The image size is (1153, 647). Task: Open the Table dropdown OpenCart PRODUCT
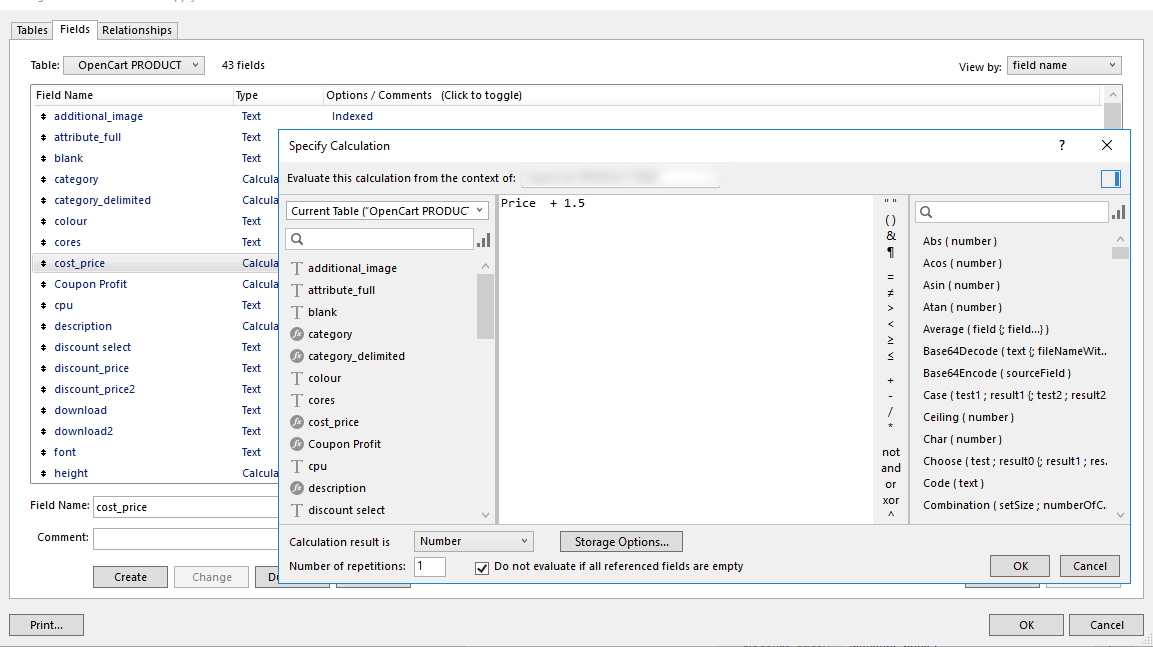tap(134, 65)
